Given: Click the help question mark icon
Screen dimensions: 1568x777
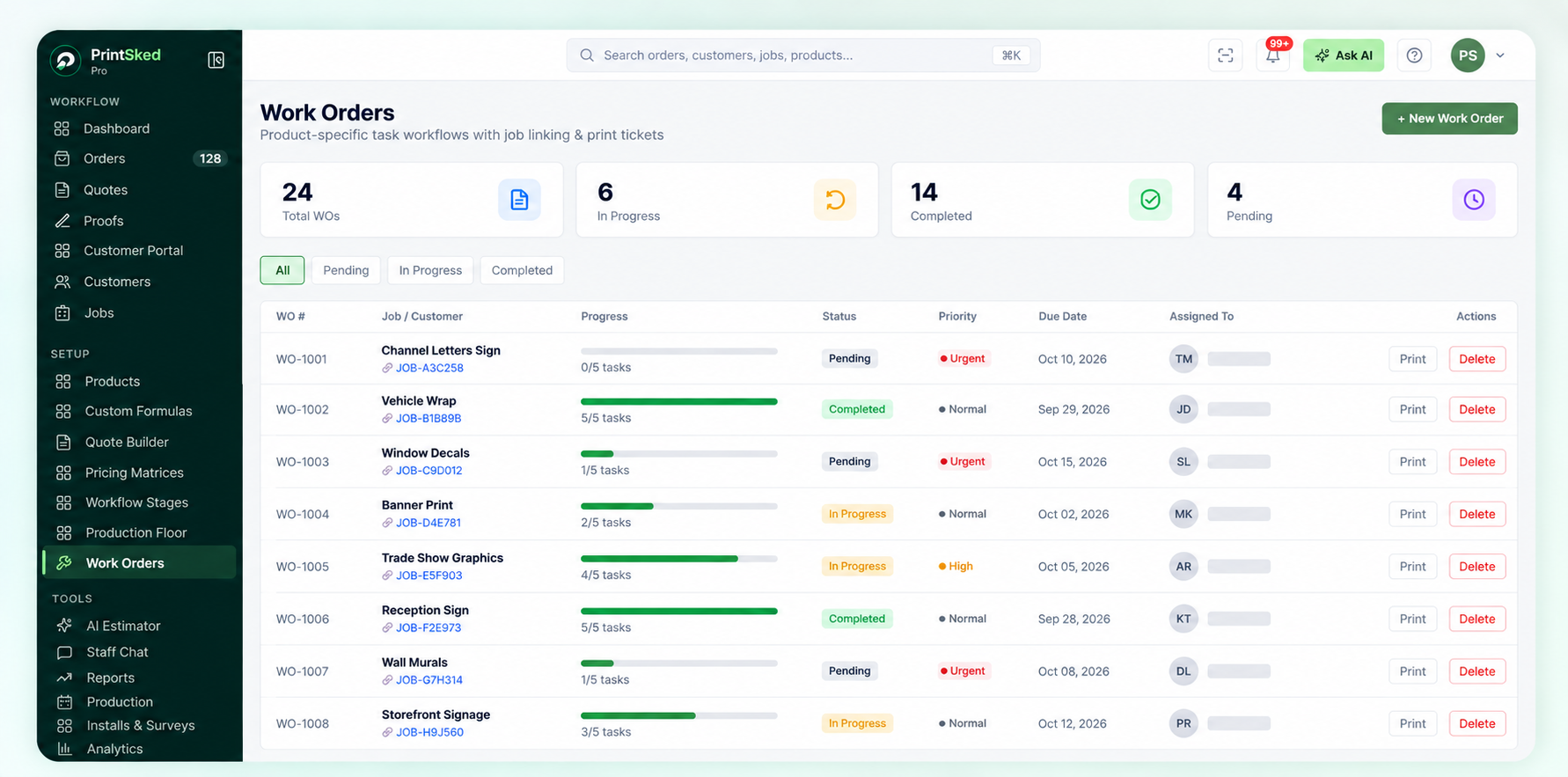Looking at the screenshot, I should pos(1414,55).
